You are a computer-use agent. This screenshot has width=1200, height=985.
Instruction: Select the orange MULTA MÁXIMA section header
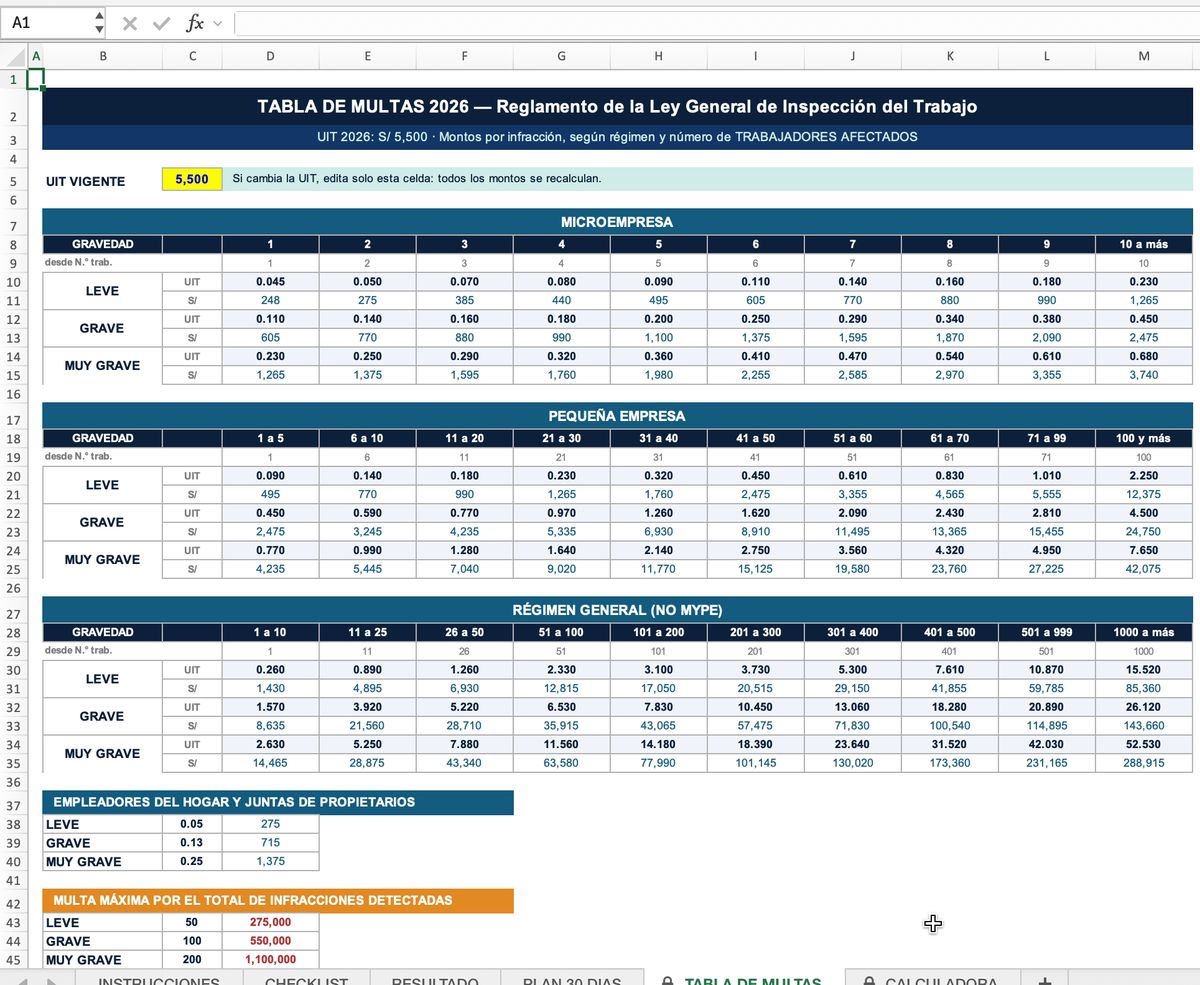pyautogui.click(x=278, y=900)
